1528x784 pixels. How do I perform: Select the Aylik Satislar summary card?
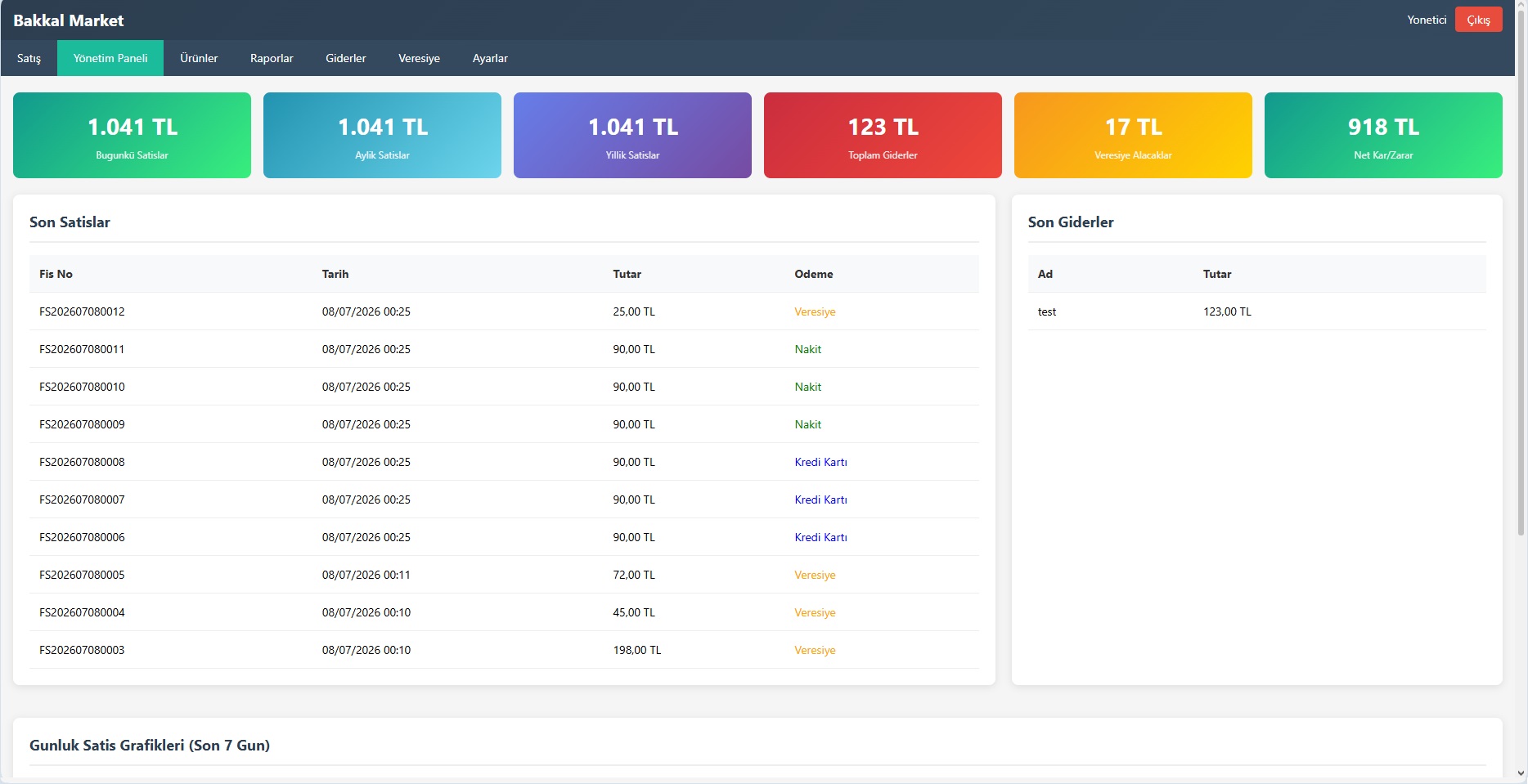tap(382, 135)
